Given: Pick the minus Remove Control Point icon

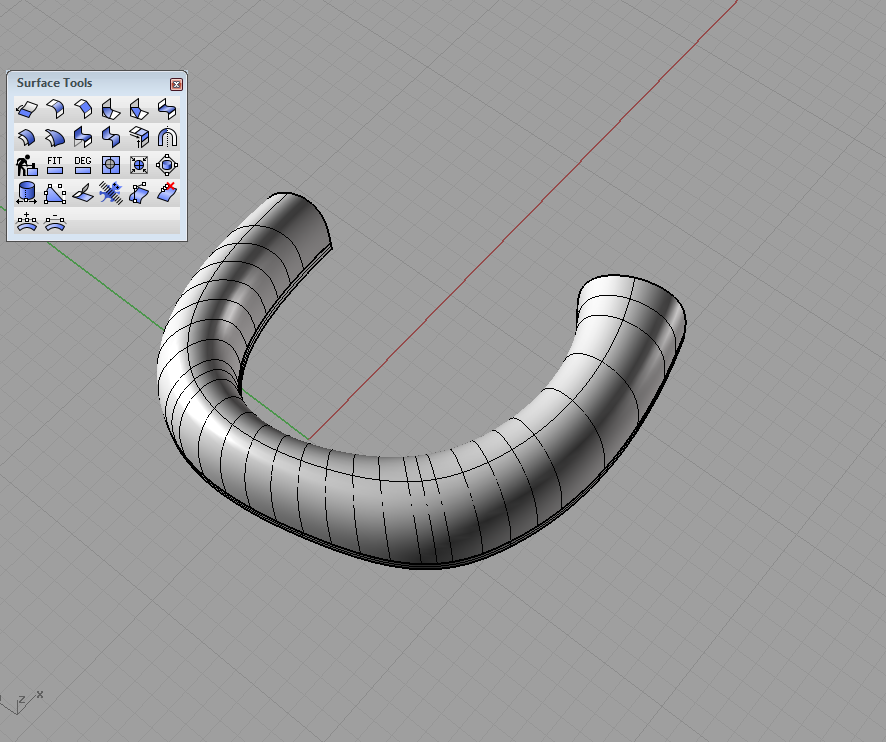Looking at the screenshot, I should point(55,222).
